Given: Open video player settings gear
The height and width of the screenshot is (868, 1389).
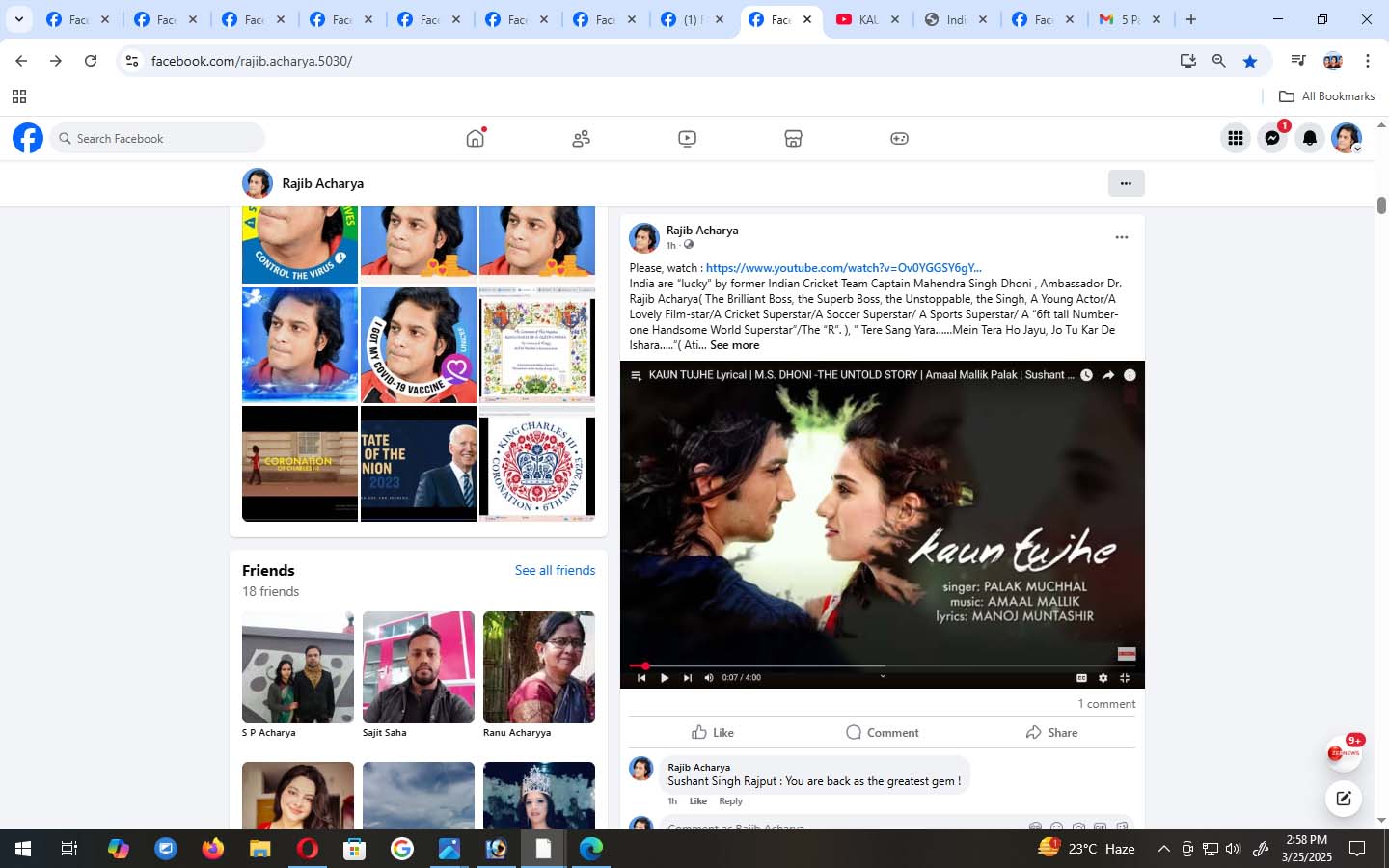Looking at the screenshot, I should click(x=1103, y=677).
